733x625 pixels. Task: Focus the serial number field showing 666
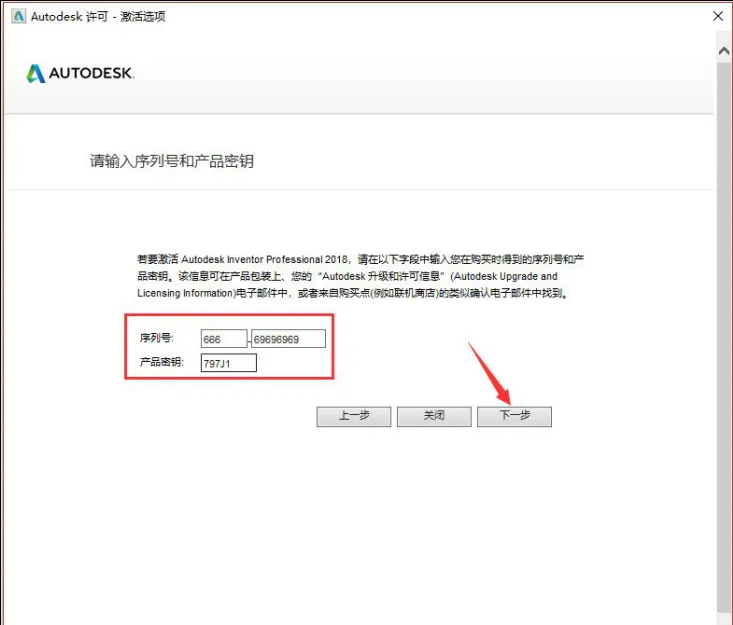(x=224, y=339)
